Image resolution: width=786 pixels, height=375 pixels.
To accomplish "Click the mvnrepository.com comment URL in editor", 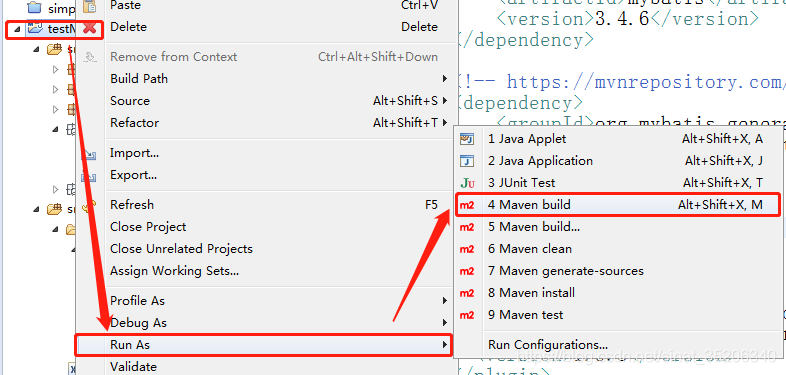I will [x=646, y=82].
